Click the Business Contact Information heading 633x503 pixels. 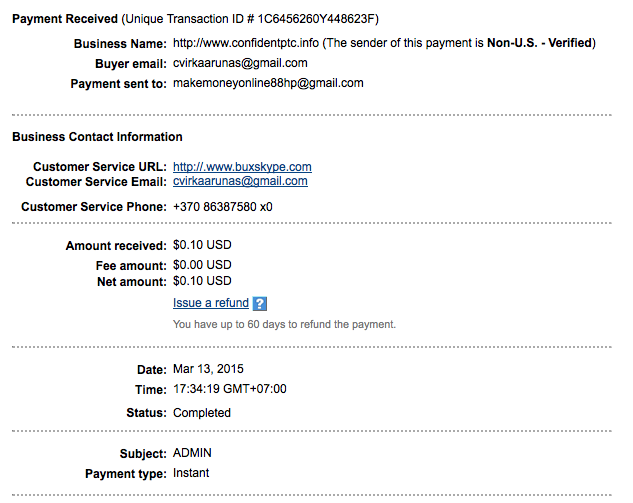[97, 137]
